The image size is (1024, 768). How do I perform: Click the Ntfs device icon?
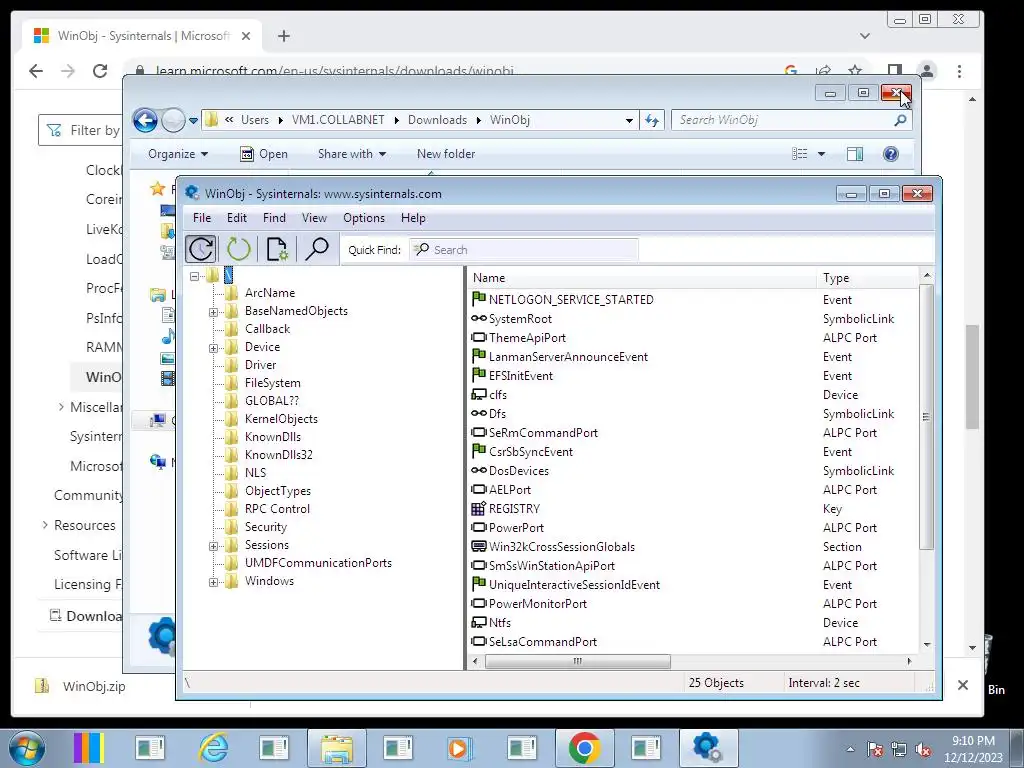tap(479, 622)
